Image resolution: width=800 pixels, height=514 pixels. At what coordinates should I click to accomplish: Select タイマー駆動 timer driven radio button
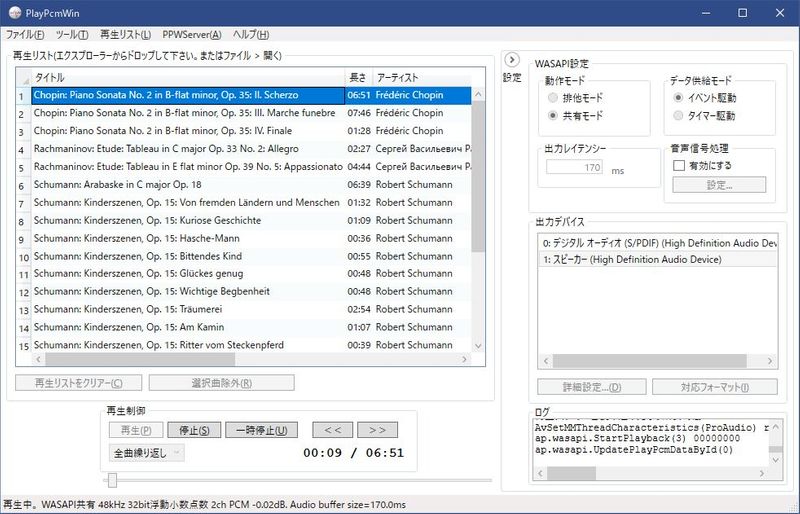[679, 116]
